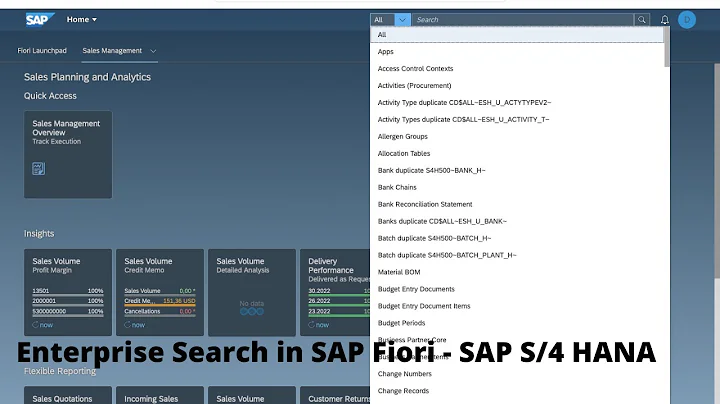Click the Track Execution tile icon
Screen dimensions: 720x404
pyautogui.click(x=39, y=168)
